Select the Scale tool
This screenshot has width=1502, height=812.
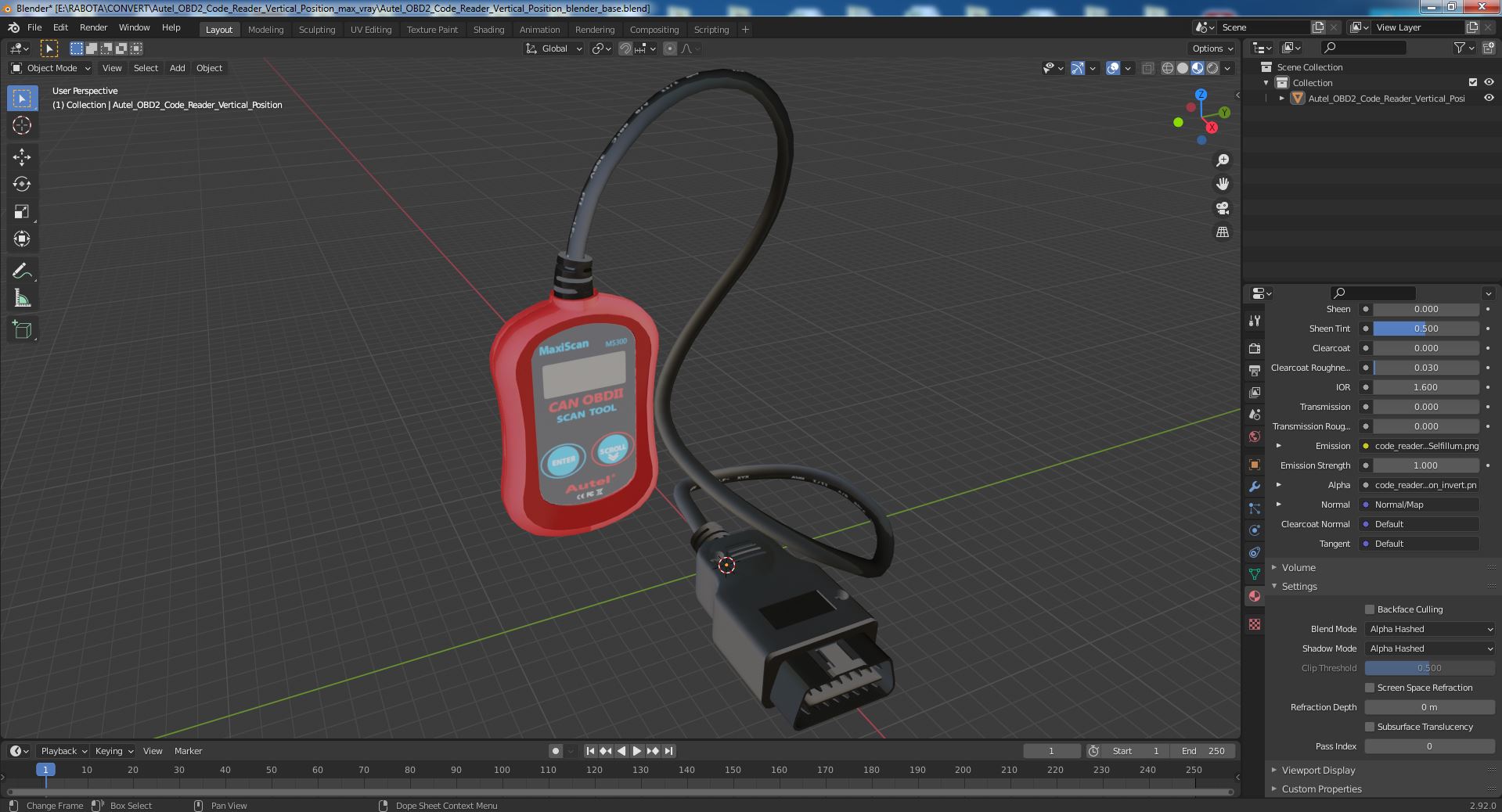pyautogui.click(x=22, y=212)
